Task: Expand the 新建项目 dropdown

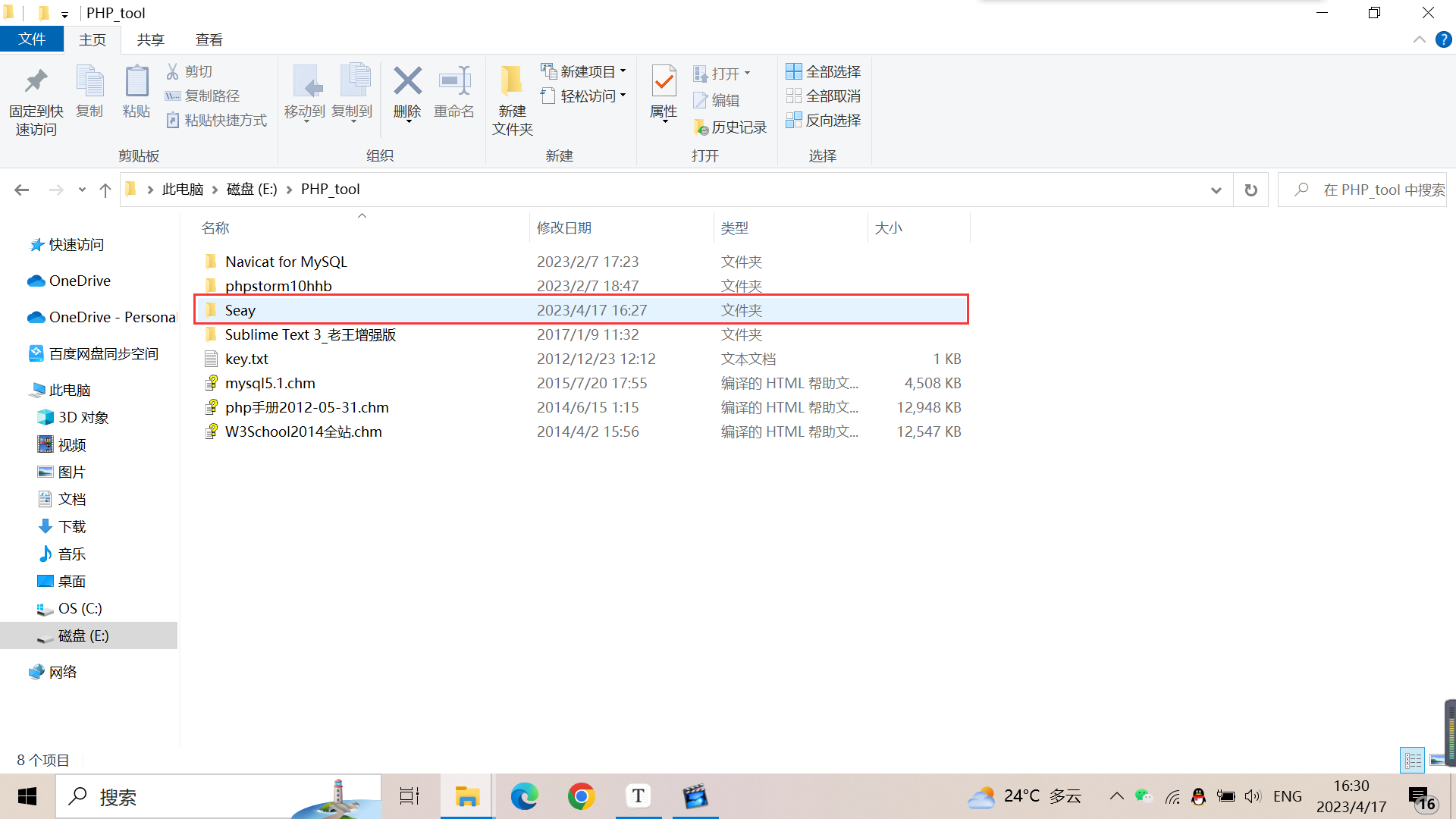Action: (x=582, y=71)
